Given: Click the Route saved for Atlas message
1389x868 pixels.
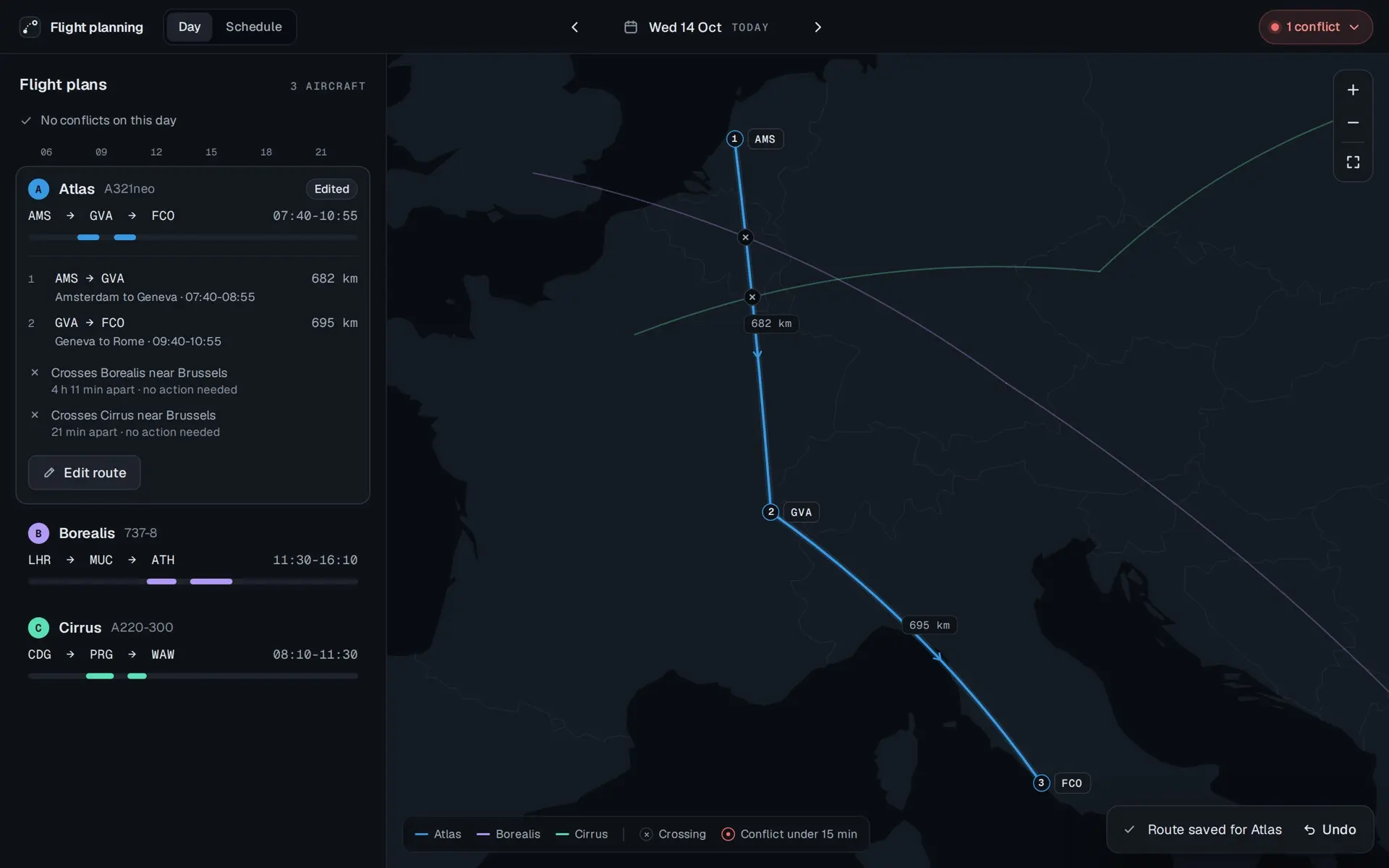Looking at the screenshot, I should 1214,830.
